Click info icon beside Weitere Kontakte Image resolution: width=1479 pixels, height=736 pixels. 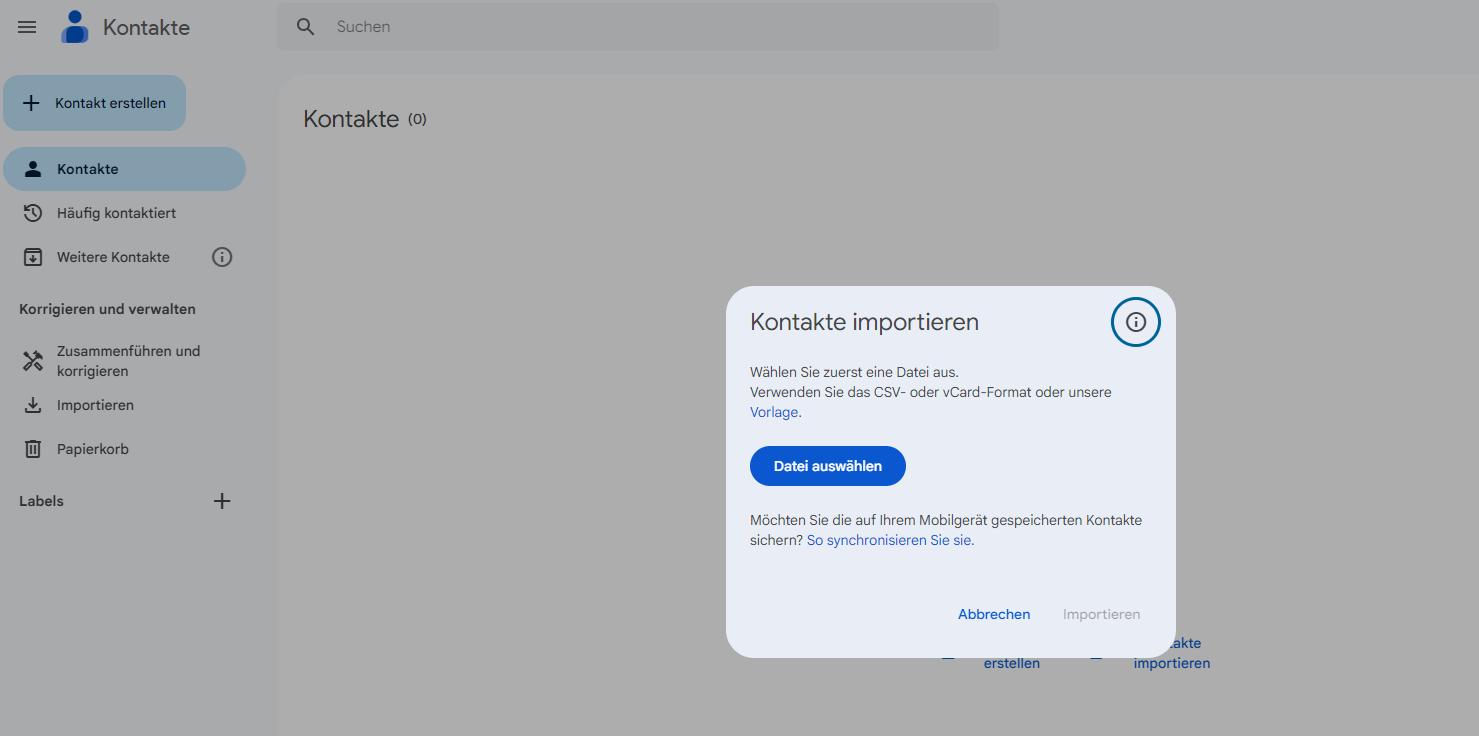coord(222,257)
